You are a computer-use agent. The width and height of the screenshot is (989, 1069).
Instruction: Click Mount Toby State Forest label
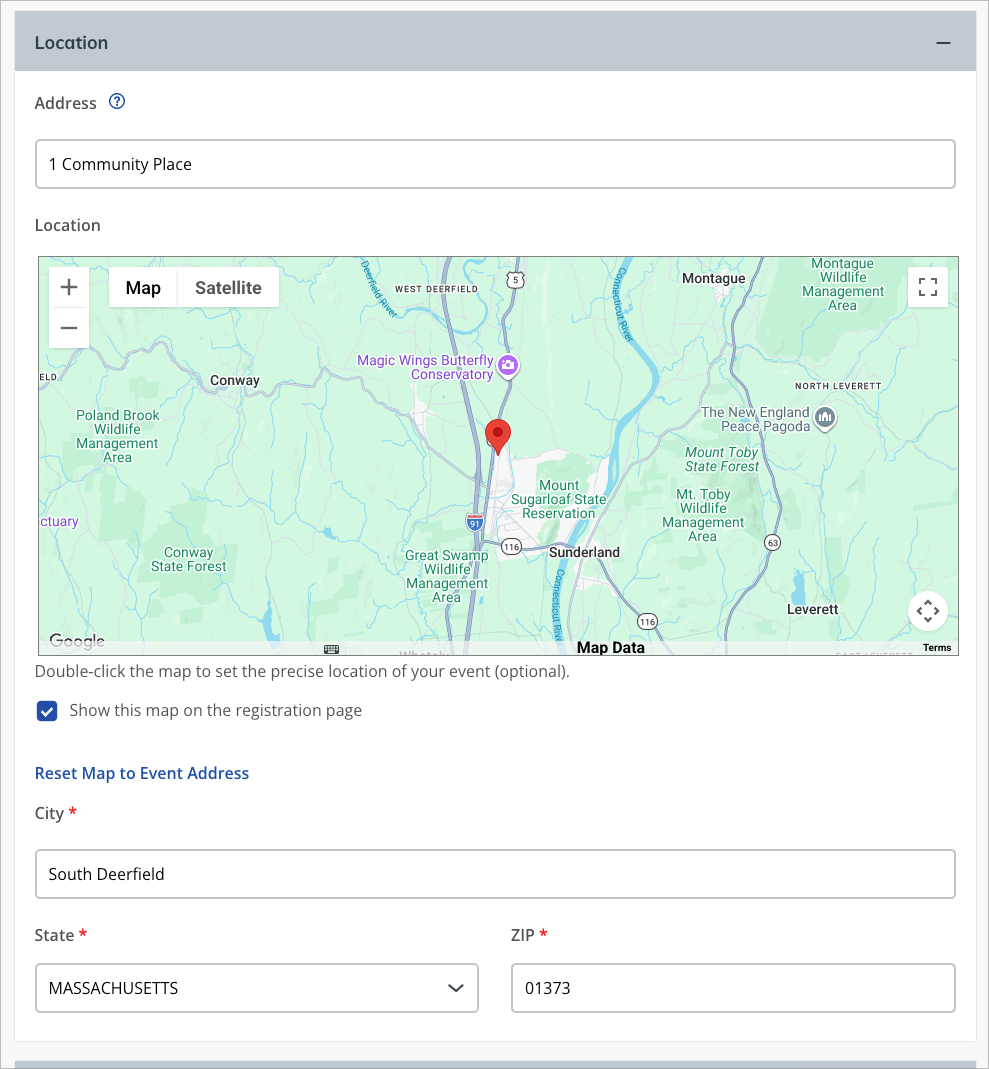tap(722, 460)
